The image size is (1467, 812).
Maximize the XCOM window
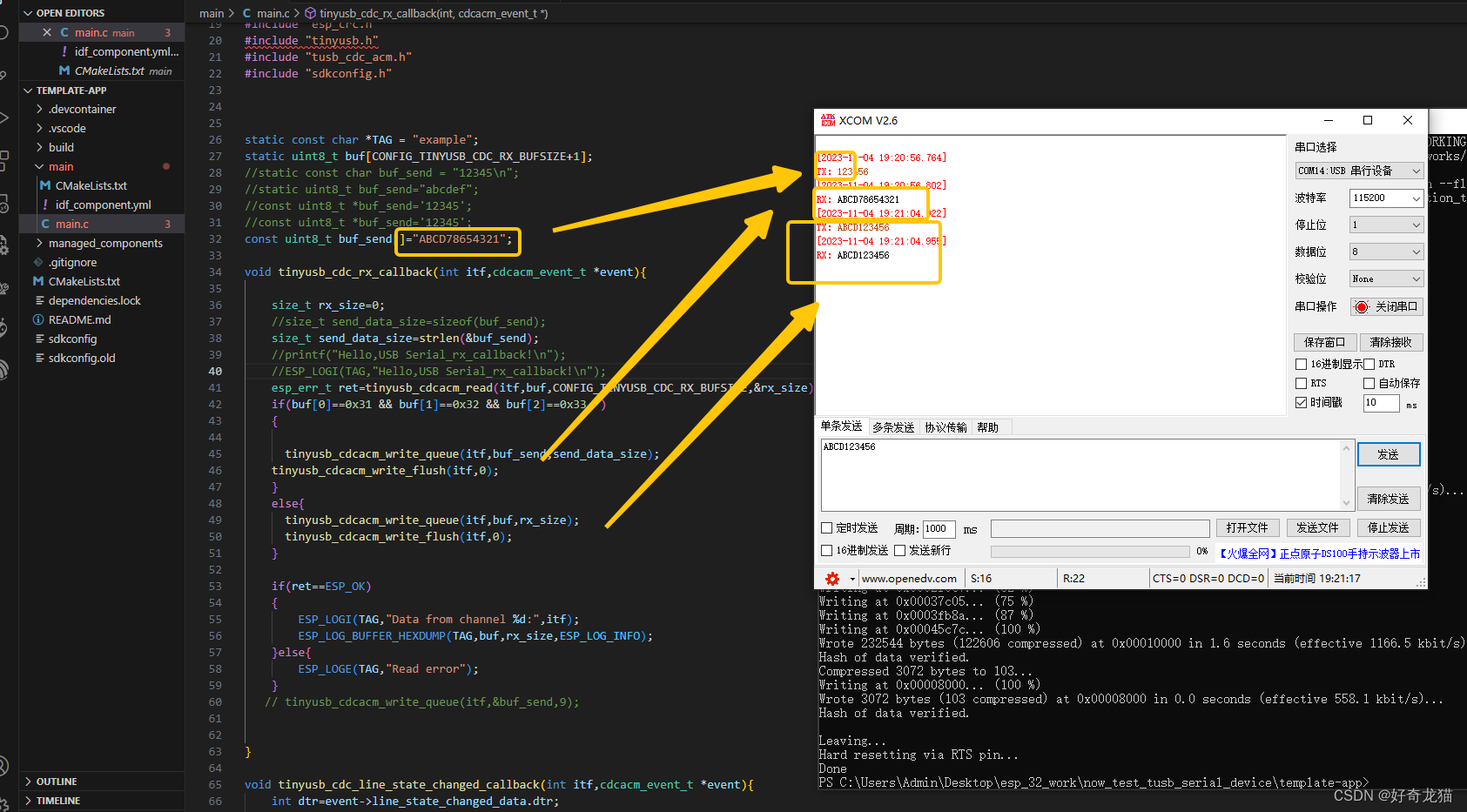pyautogui.click(x=1368, y=120)
